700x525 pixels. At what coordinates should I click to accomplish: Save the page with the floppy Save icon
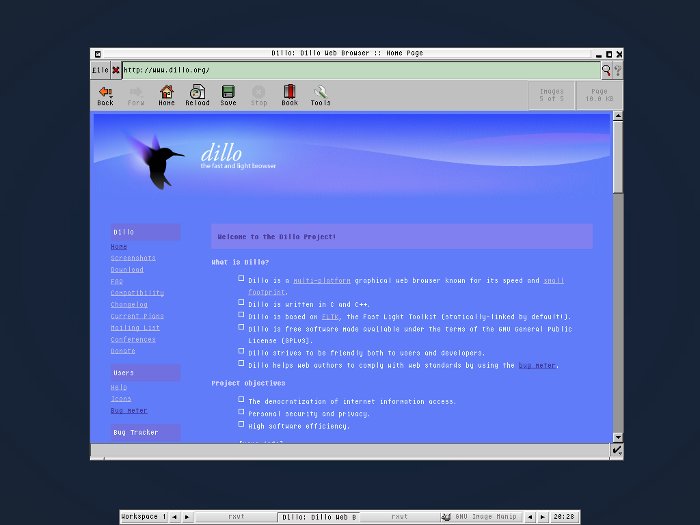click(x=228, y=96)
